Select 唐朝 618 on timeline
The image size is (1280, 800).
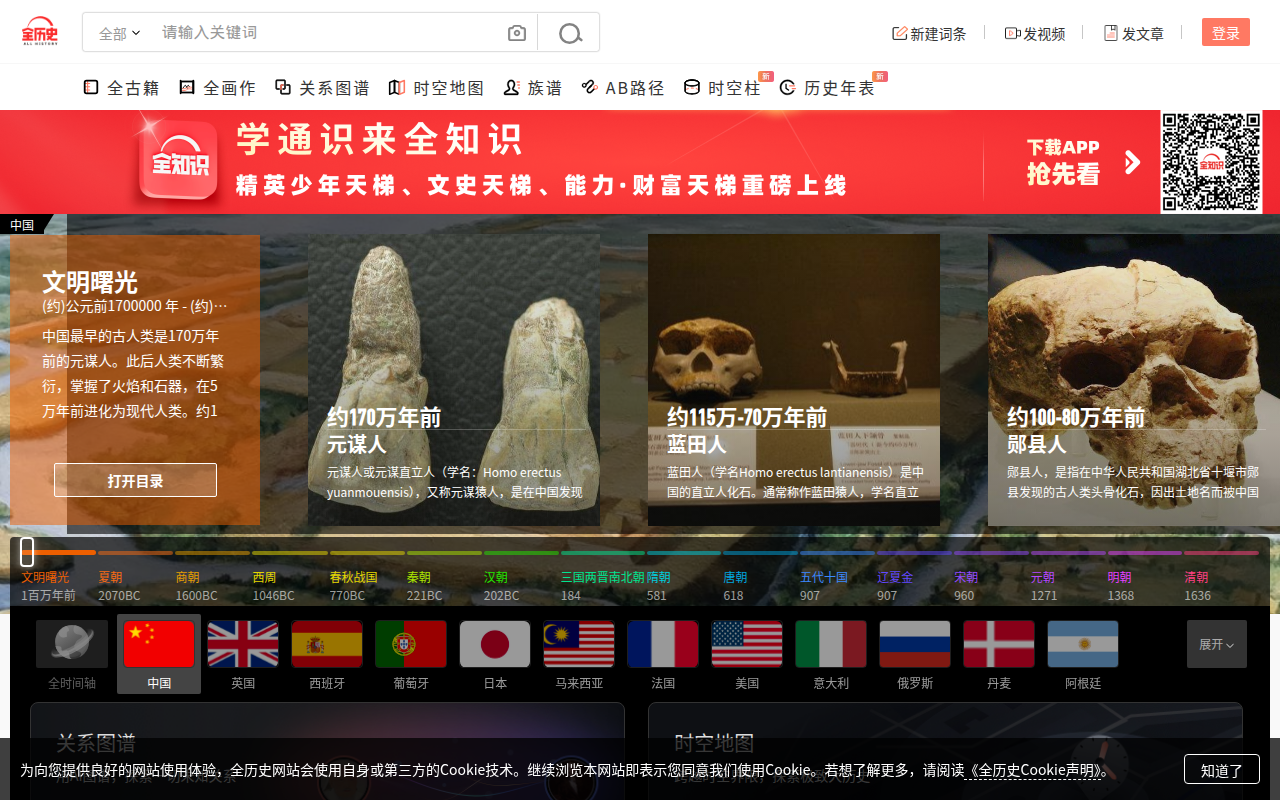coord(735,586)
